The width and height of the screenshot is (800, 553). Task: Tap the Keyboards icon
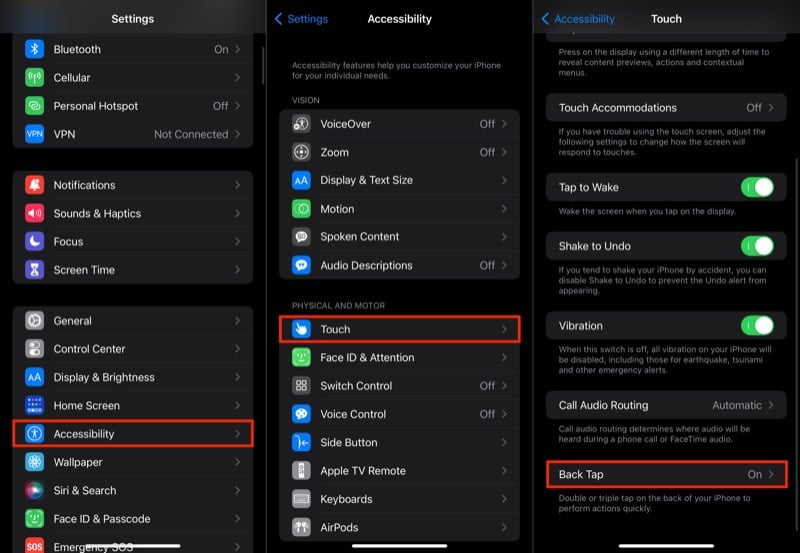click(x=302, y=499)
